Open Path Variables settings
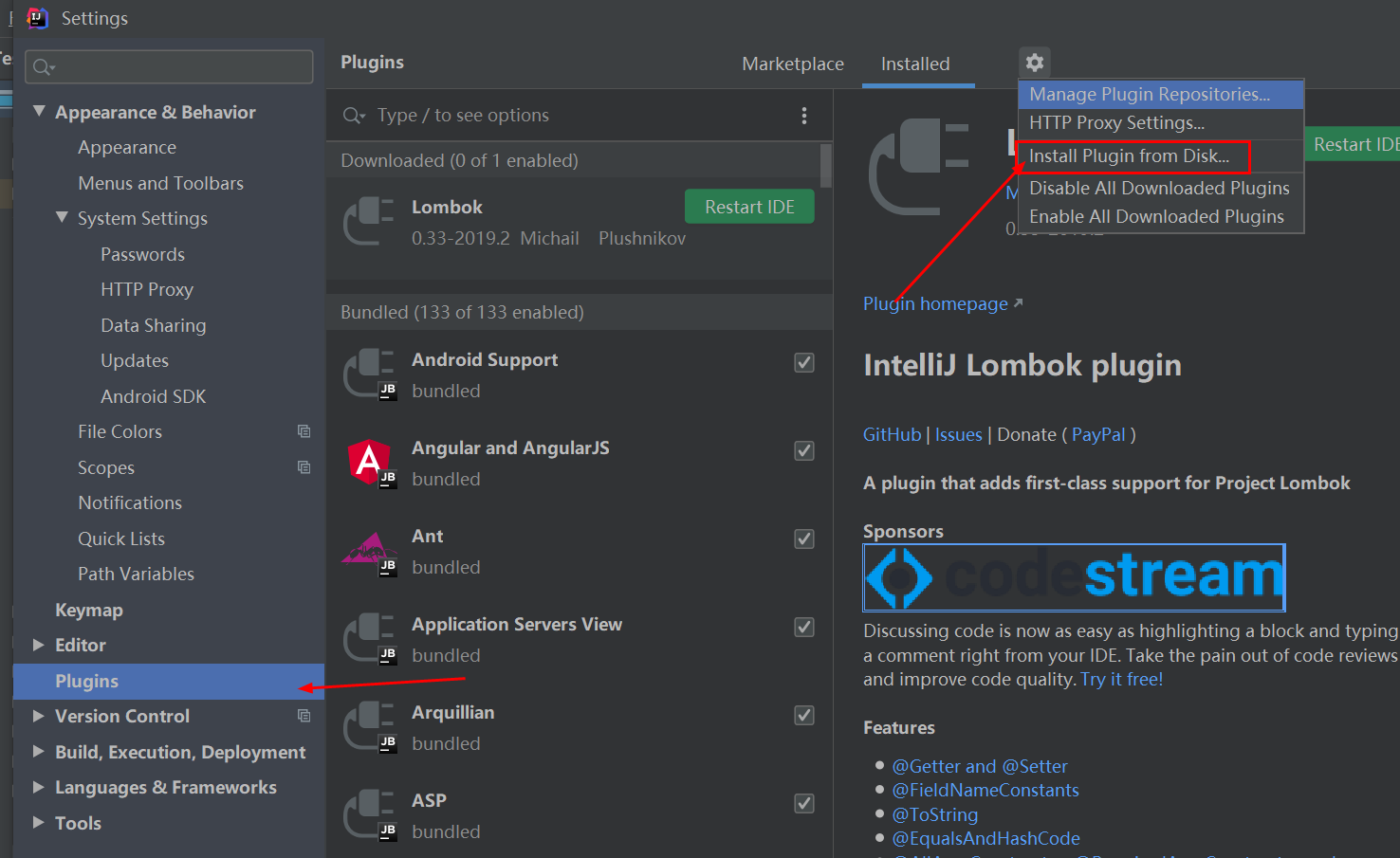Screen dimensions: 1400x858 (136, 574)
